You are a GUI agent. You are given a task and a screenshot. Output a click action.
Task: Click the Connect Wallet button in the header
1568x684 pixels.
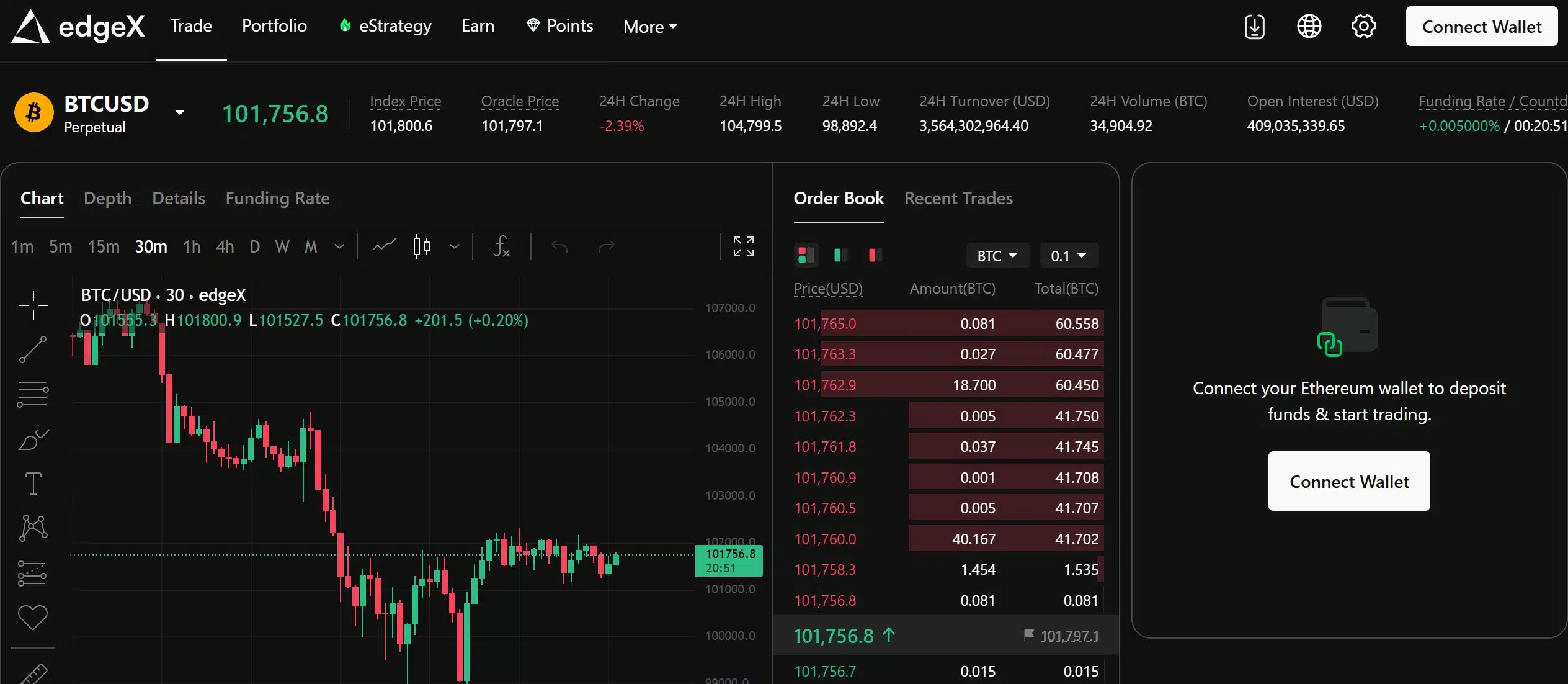1481,26
